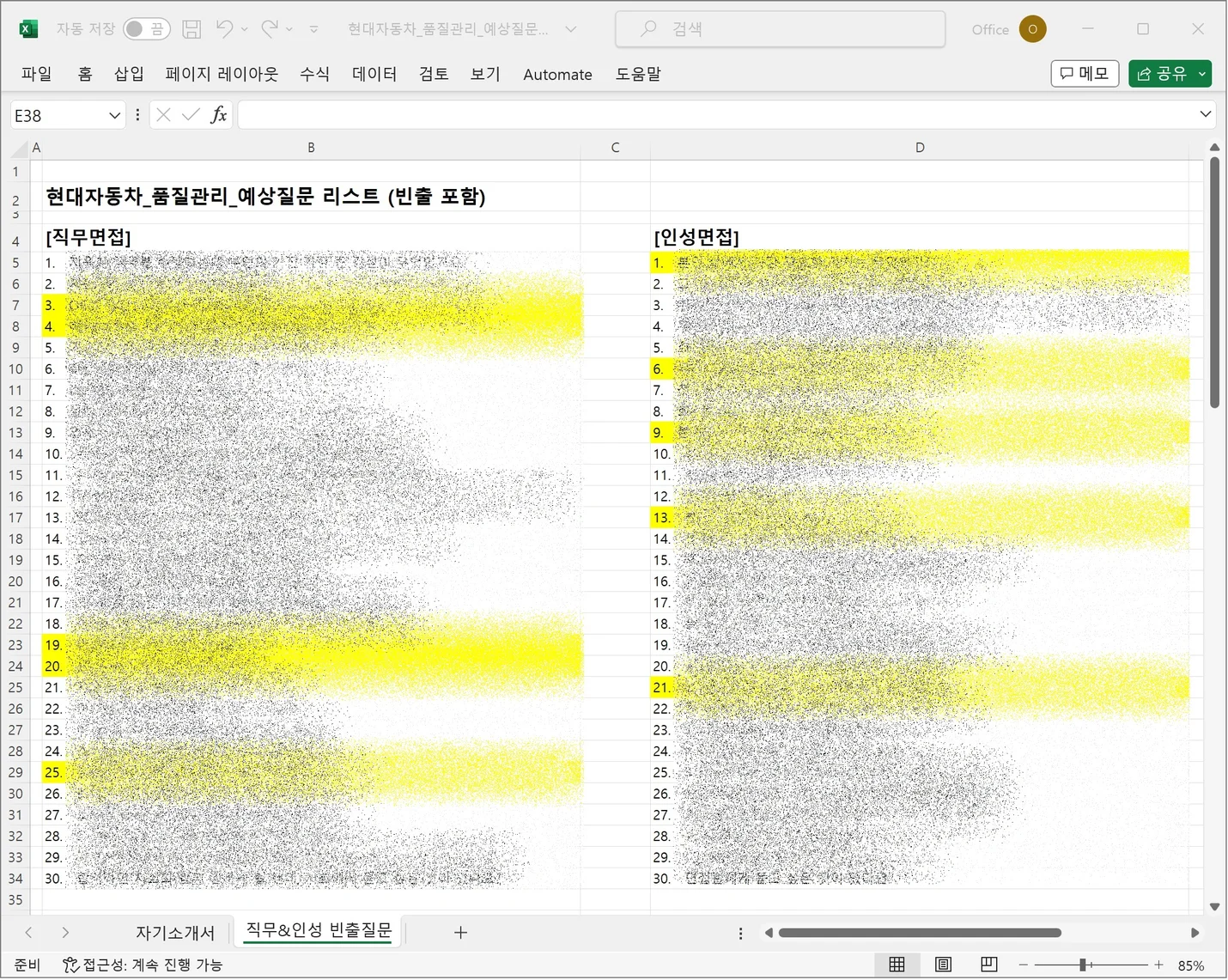Click the Name Box showing E38
The width and height of the screenshot is (1228, 980).
58,115
